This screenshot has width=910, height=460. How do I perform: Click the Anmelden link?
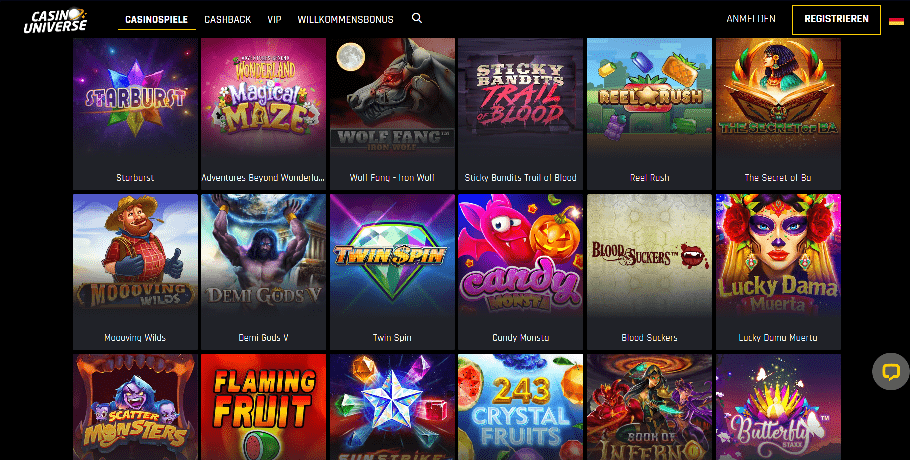tap(751, 19)
